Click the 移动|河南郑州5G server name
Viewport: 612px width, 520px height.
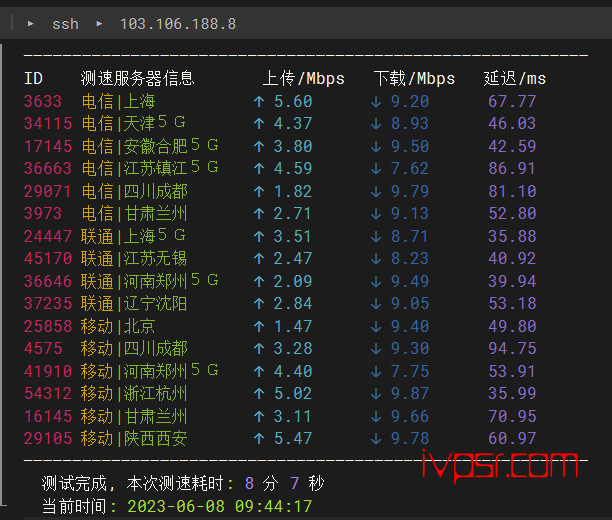pos(149,371)
